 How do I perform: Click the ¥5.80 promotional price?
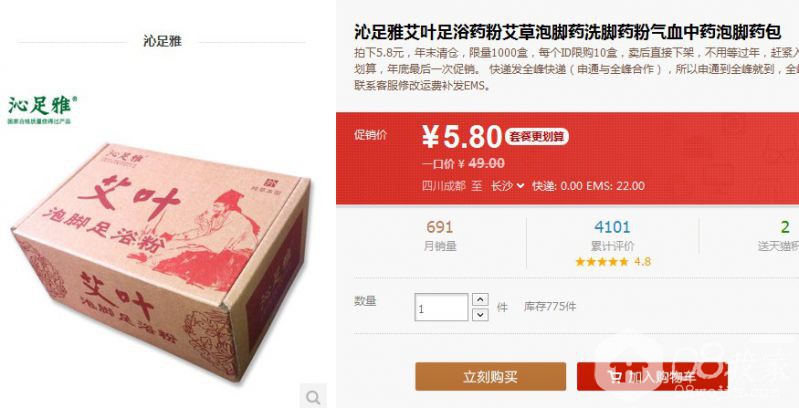coord(462,137)
